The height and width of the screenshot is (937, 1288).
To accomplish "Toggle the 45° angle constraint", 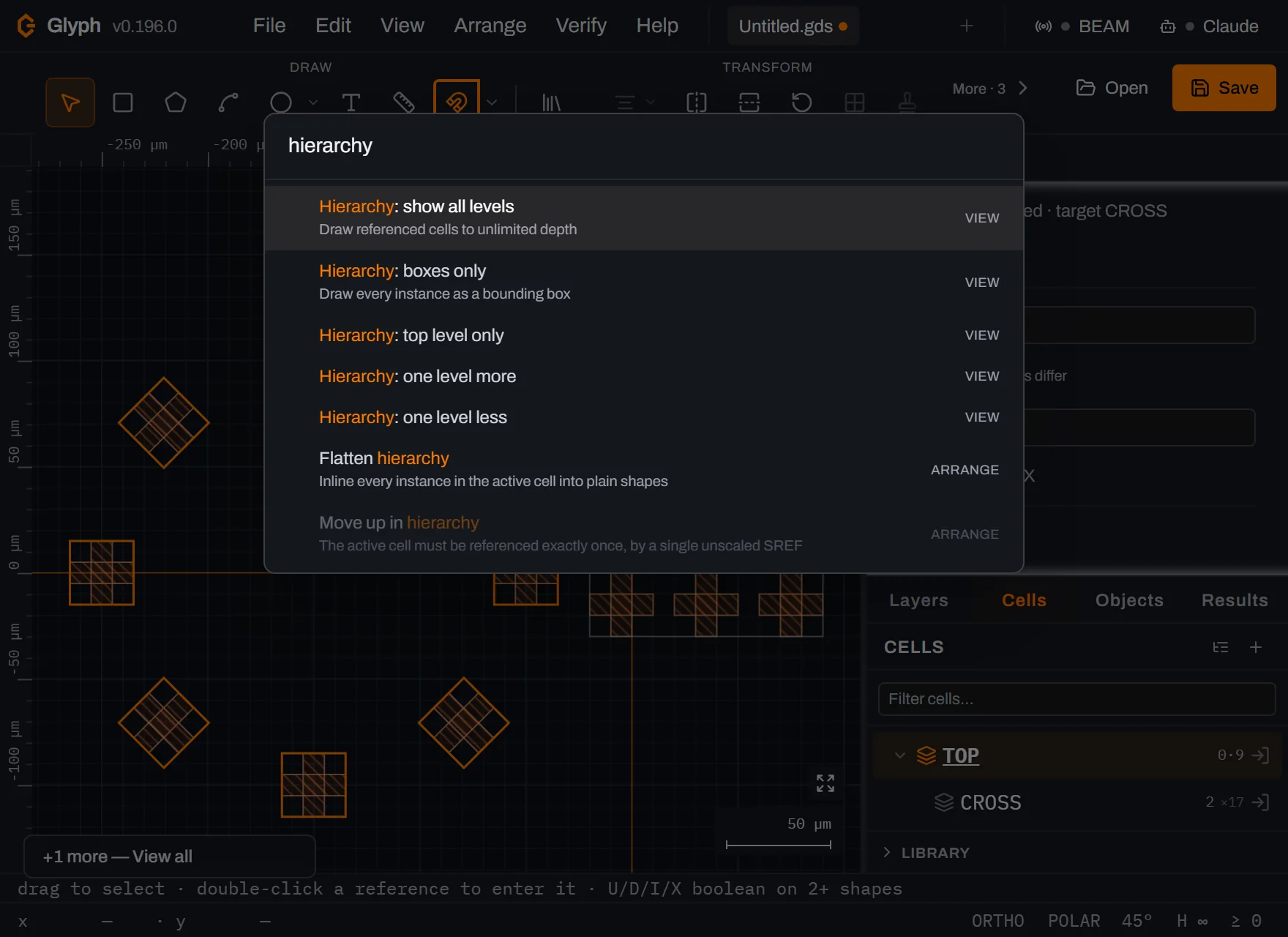I will click(1137, 921).
